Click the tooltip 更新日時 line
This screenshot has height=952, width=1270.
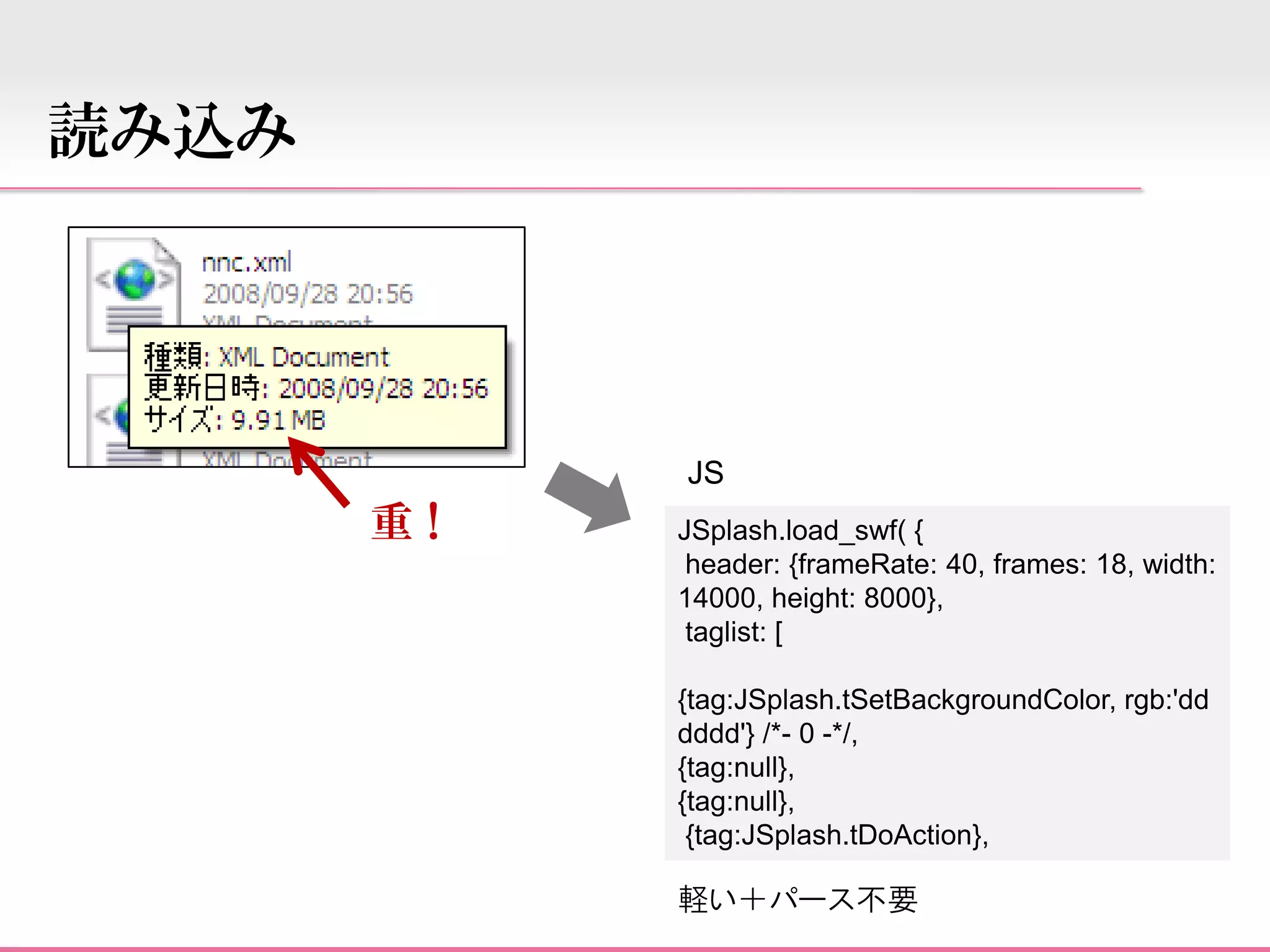click(316, 389)
